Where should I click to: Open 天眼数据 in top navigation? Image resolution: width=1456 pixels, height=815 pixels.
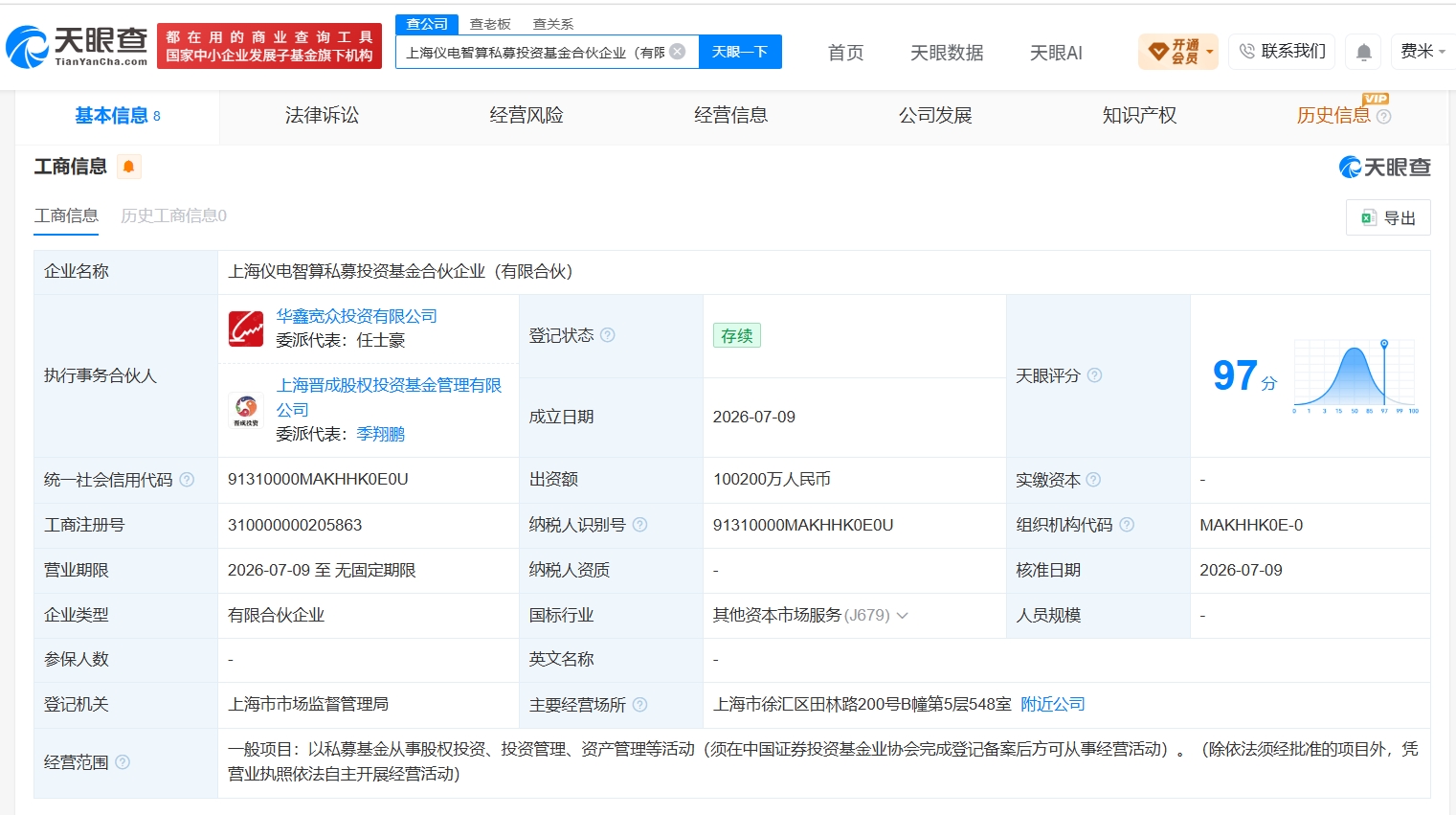947,53
